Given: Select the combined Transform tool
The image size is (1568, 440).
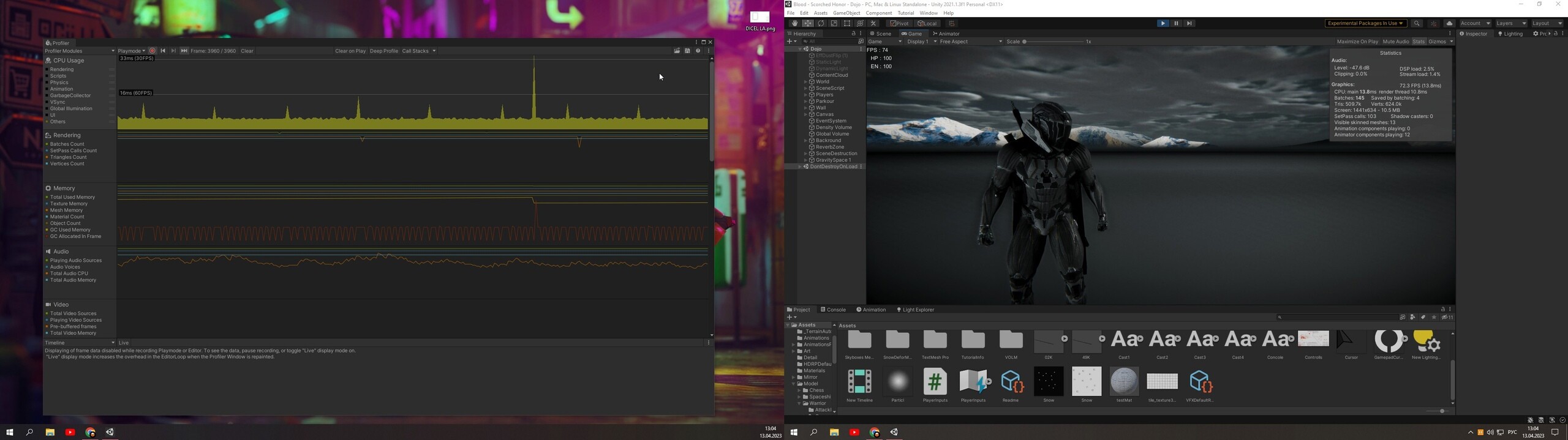Looking at the screenshot, I should (x=860, y=23).
